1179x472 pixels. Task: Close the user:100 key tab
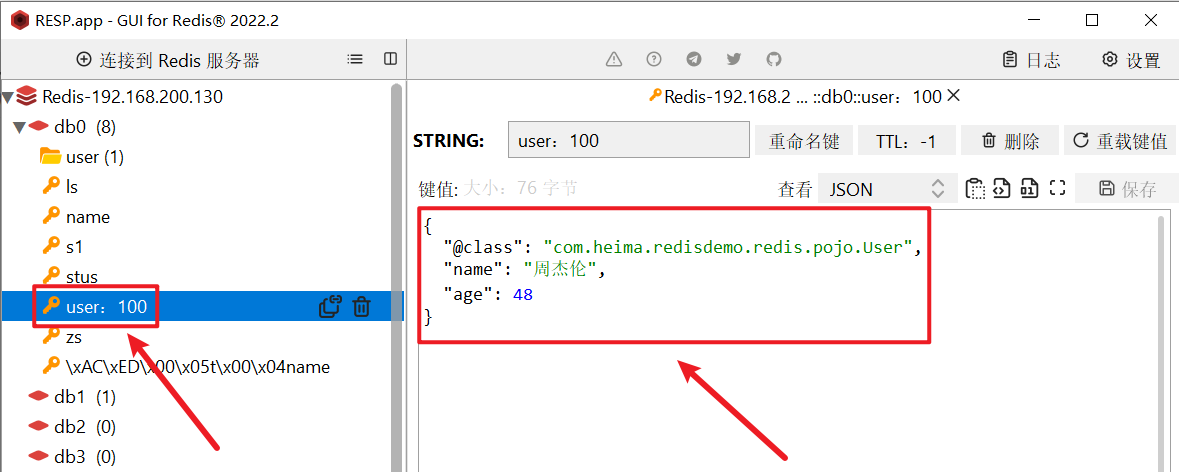953,95
